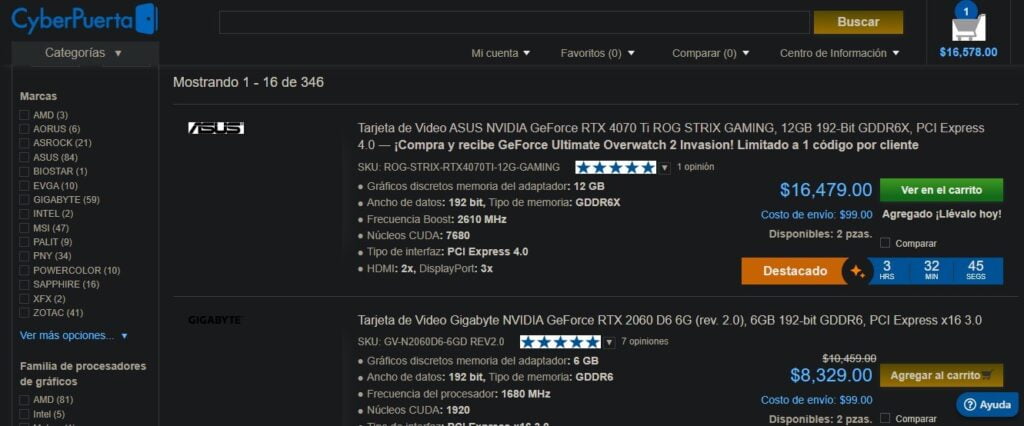Check the GIGABYTE brand filter
Screen dimensions: 1024x426
pyautogui.click(x=24, y=200)
